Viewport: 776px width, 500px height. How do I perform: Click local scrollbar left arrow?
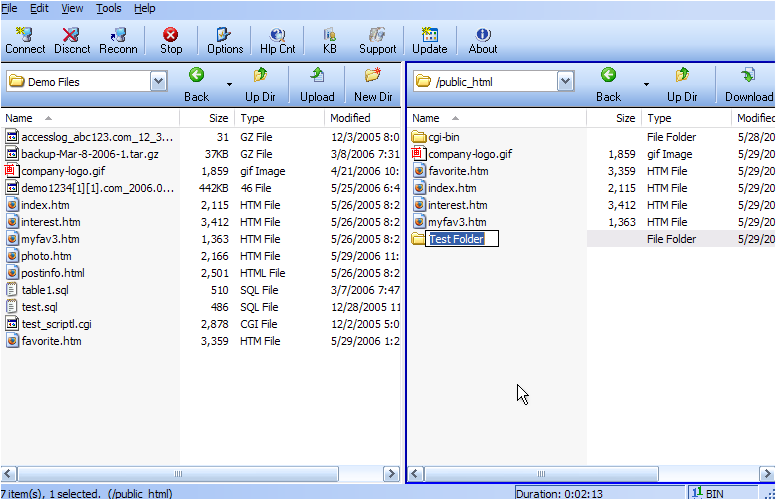8,474
